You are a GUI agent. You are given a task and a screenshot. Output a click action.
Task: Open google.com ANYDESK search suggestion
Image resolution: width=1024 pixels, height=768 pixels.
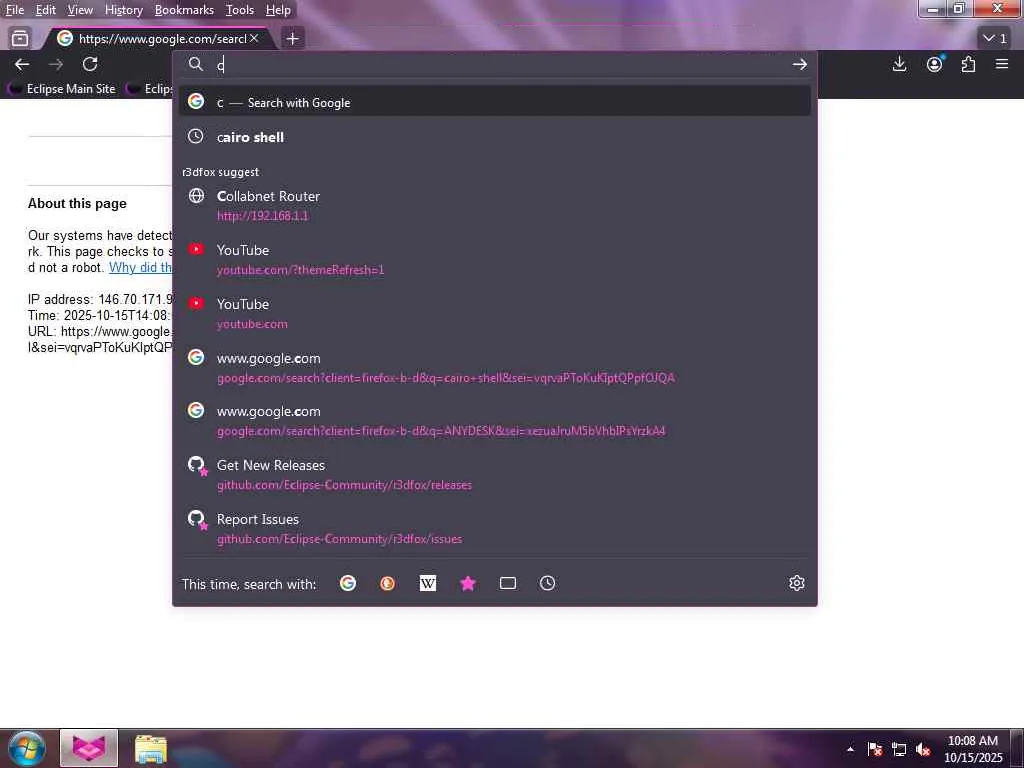click(x=494, y=421)
